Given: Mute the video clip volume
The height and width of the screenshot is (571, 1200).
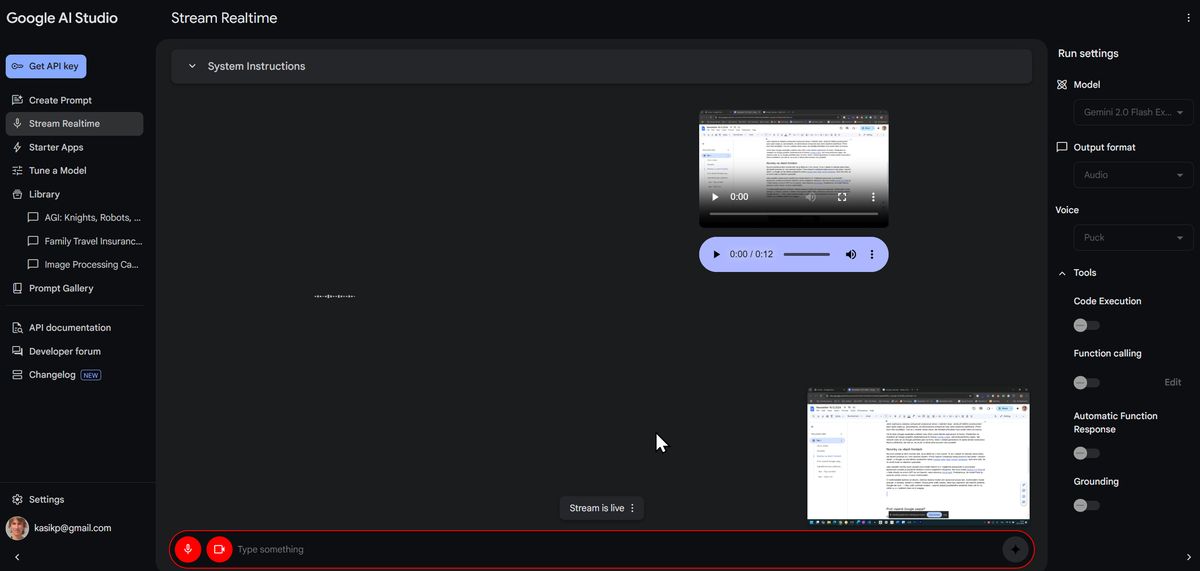Looking at the screenshot, I should (x=811, y=197).
